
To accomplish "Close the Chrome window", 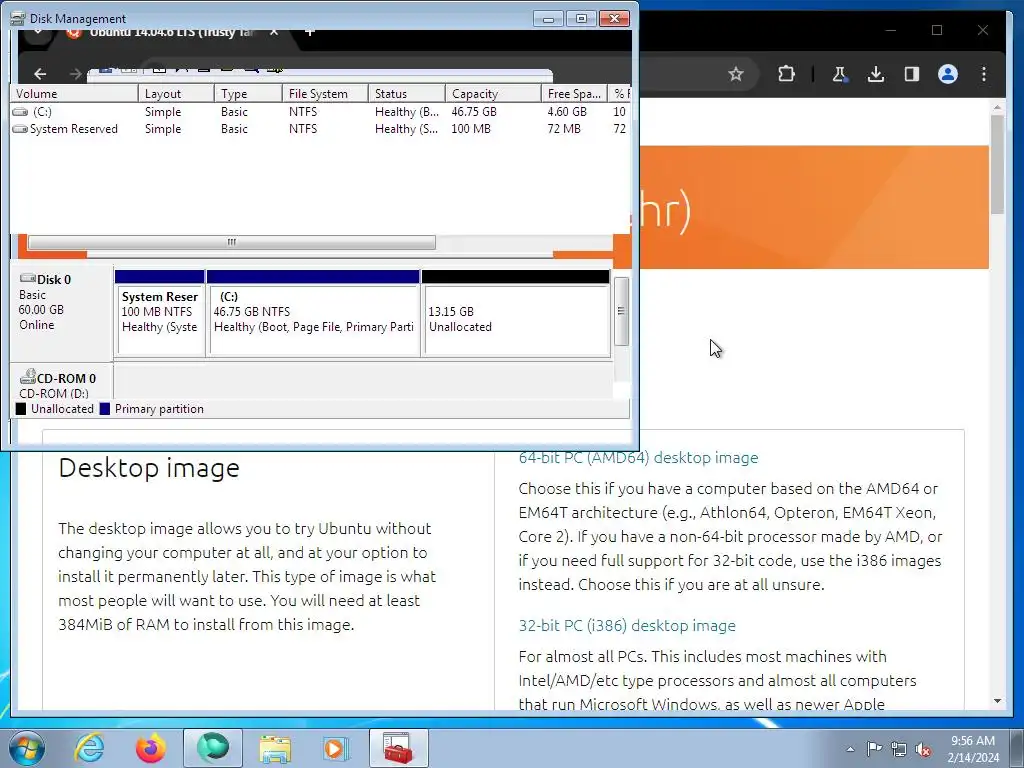I will coord(983,30).
